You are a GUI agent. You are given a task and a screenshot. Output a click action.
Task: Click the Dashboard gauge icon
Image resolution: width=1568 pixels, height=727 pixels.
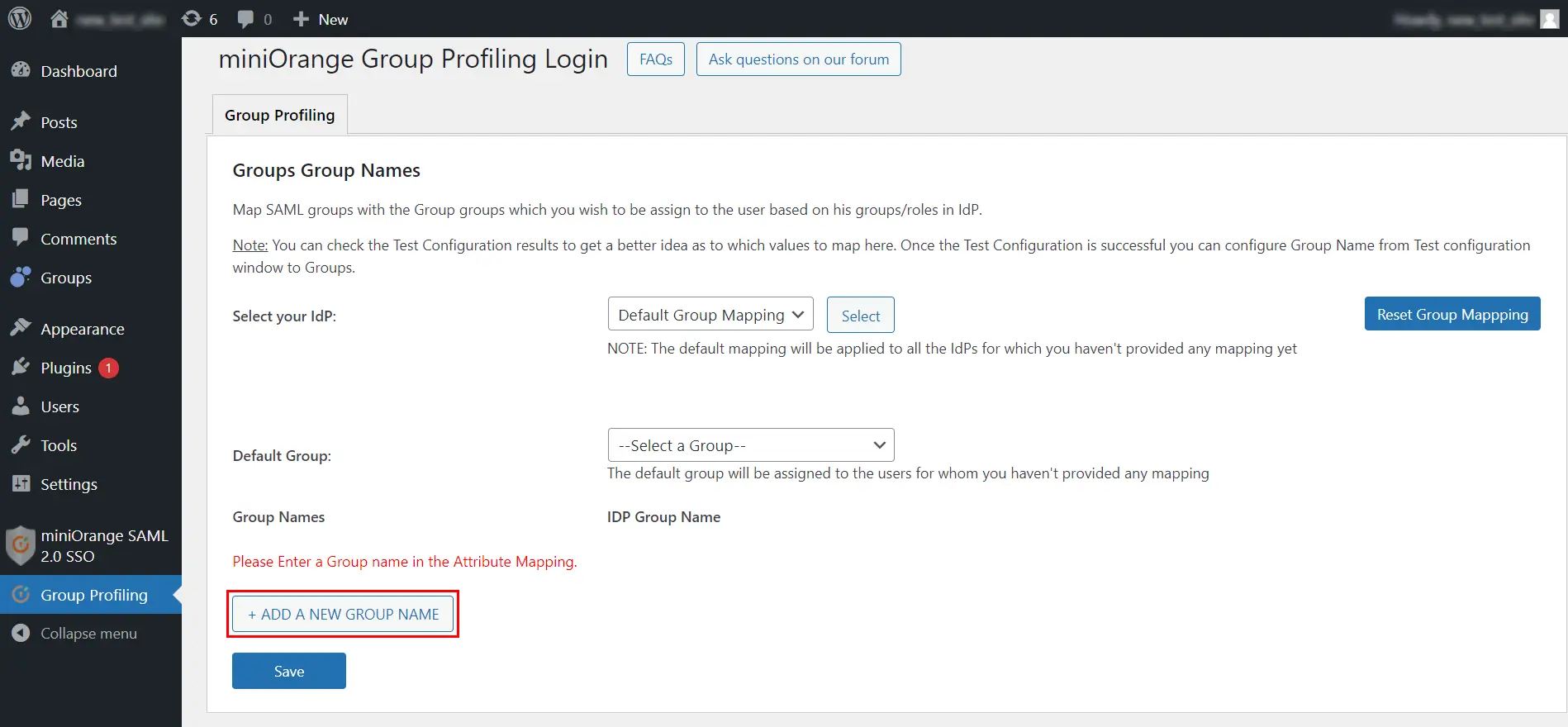point(21,70)
